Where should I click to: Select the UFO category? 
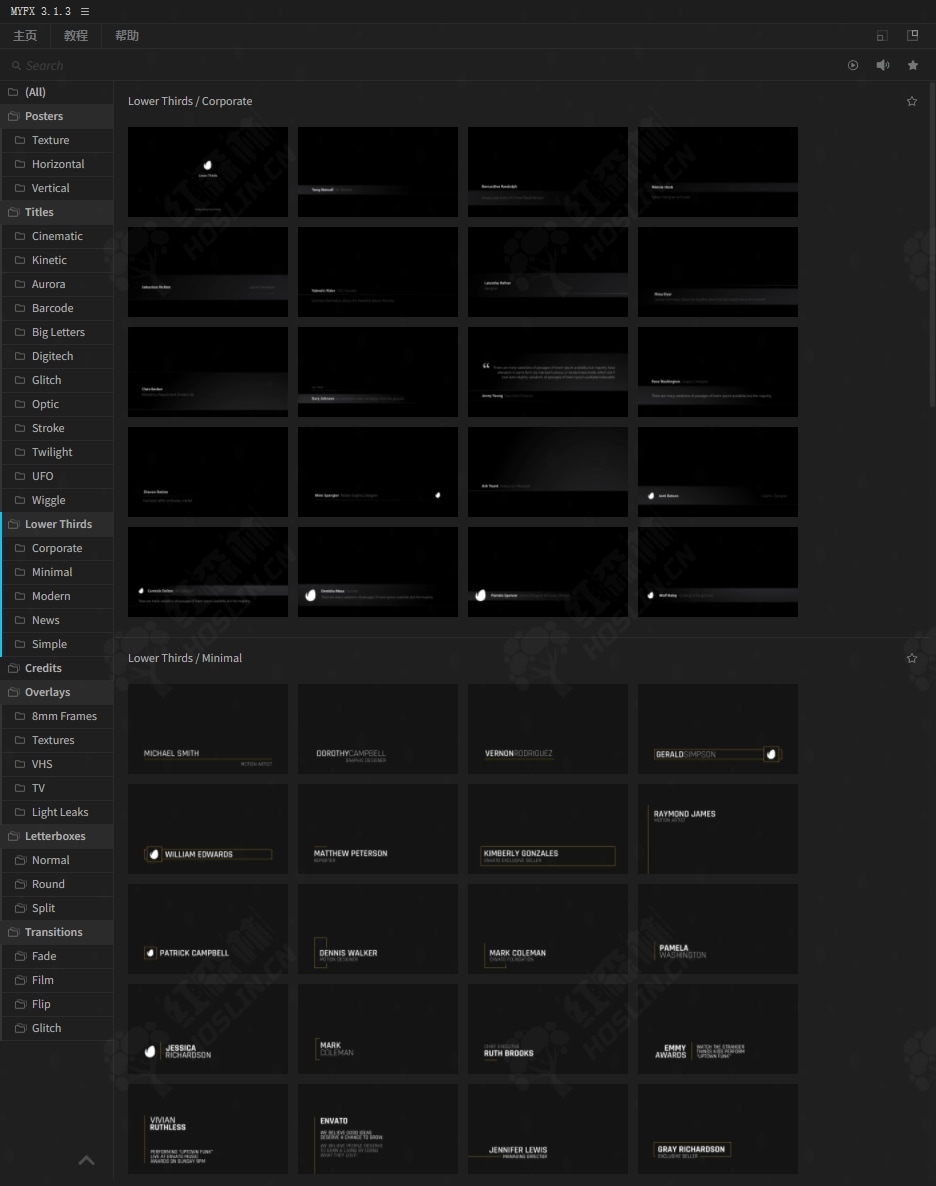pos(57,477)
